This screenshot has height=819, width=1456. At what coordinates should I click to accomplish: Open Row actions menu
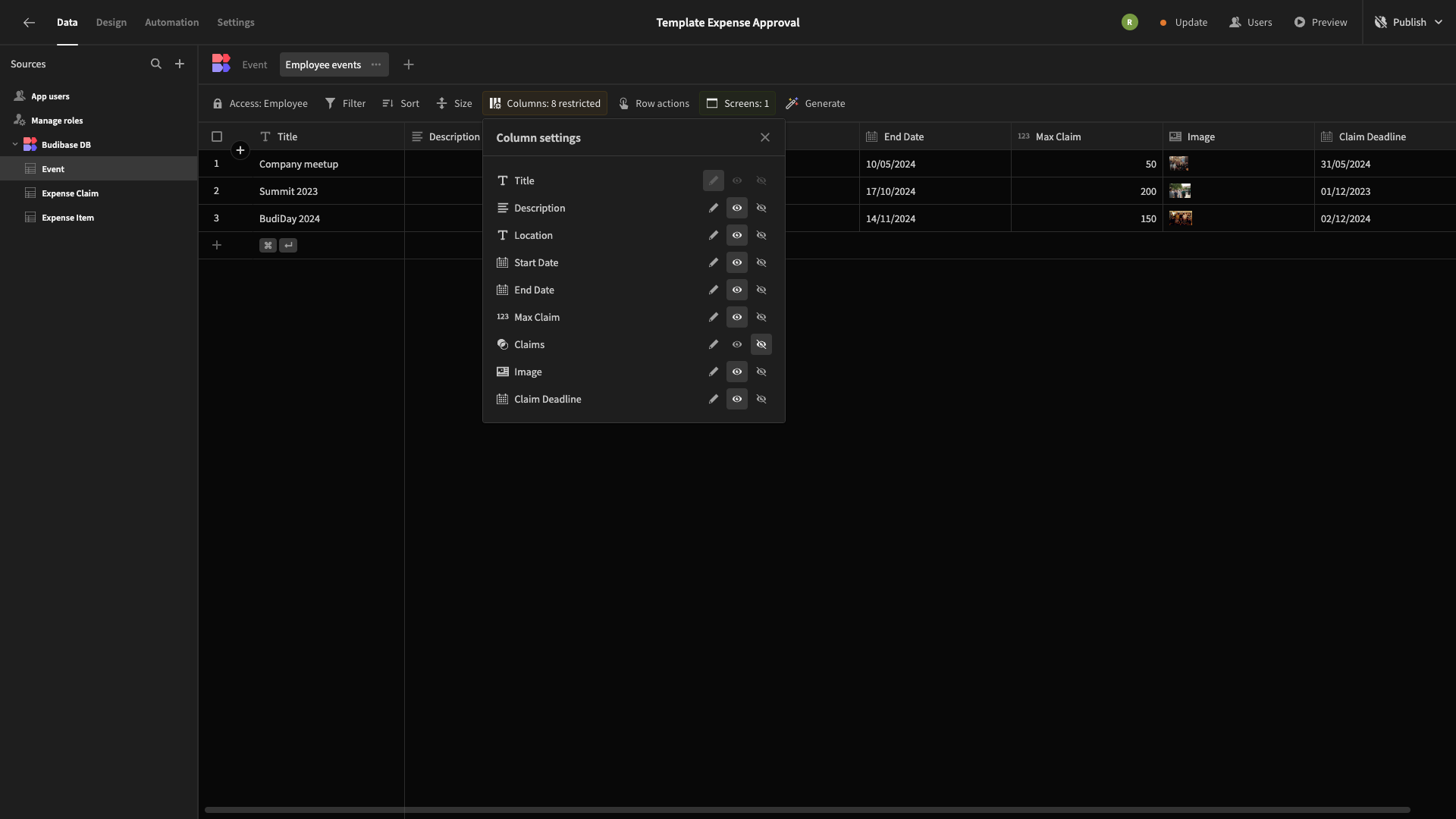(654, 103)
